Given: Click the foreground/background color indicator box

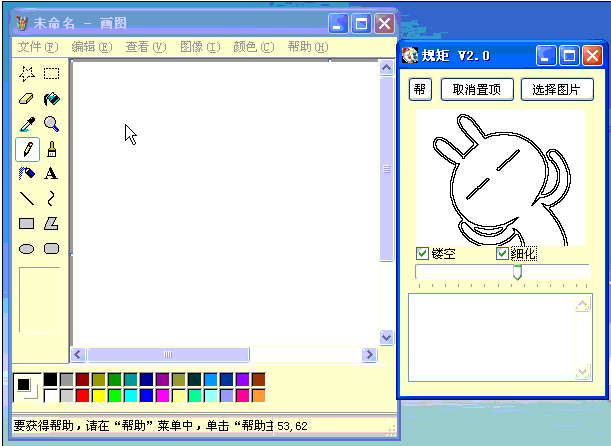Looking at the screenshot, I should click(x=27, y=388).
